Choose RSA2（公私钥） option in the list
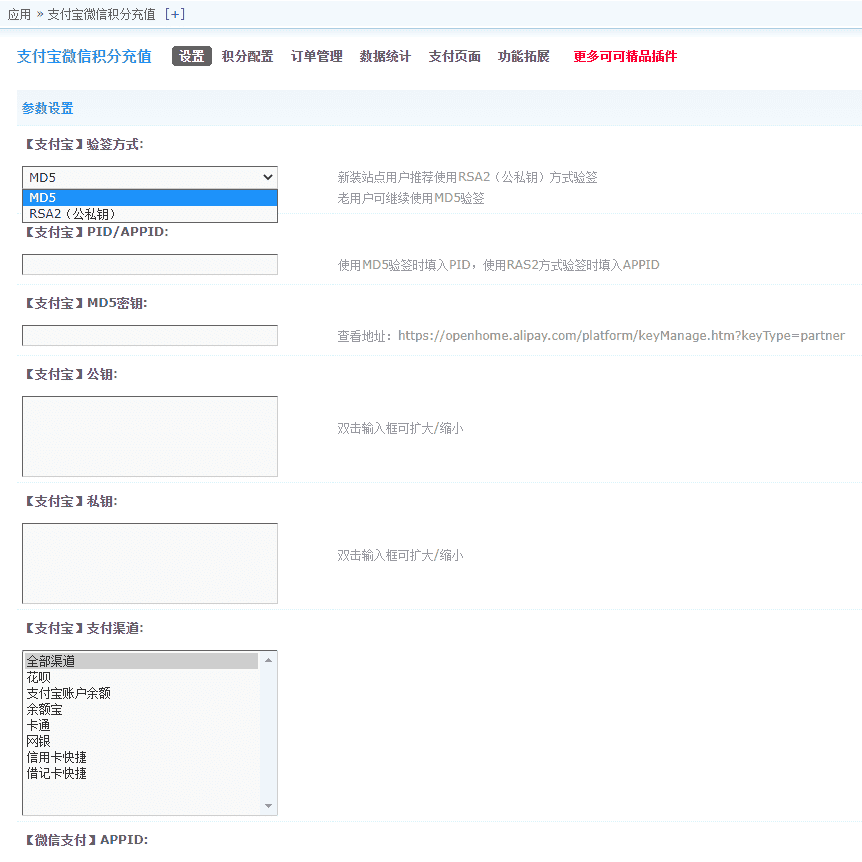This screenshot has height=862, width=862. [x=150, y=214]
